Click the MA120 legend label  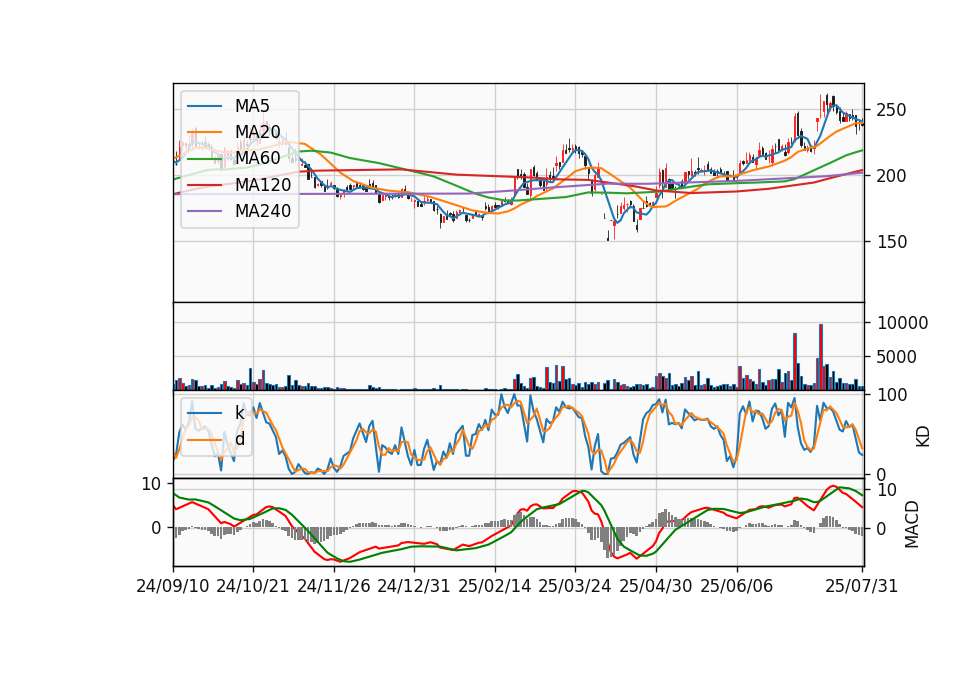pos(263,185)
